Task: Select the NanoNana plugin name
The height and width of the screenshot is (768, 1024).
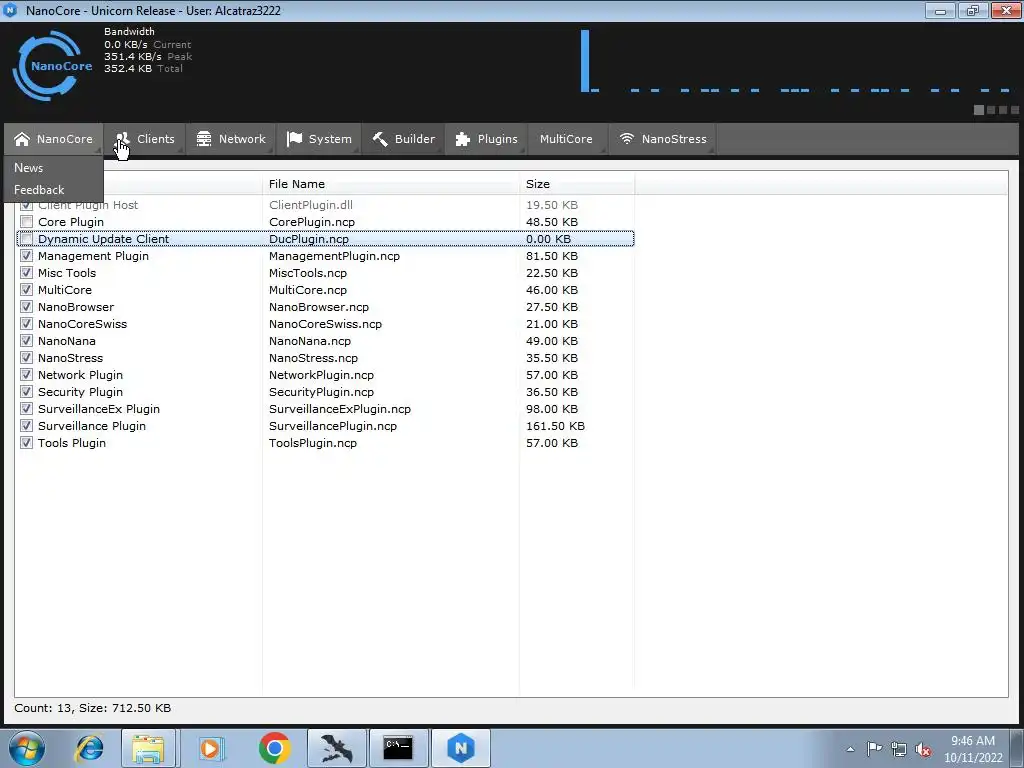Action: (67, 341)
